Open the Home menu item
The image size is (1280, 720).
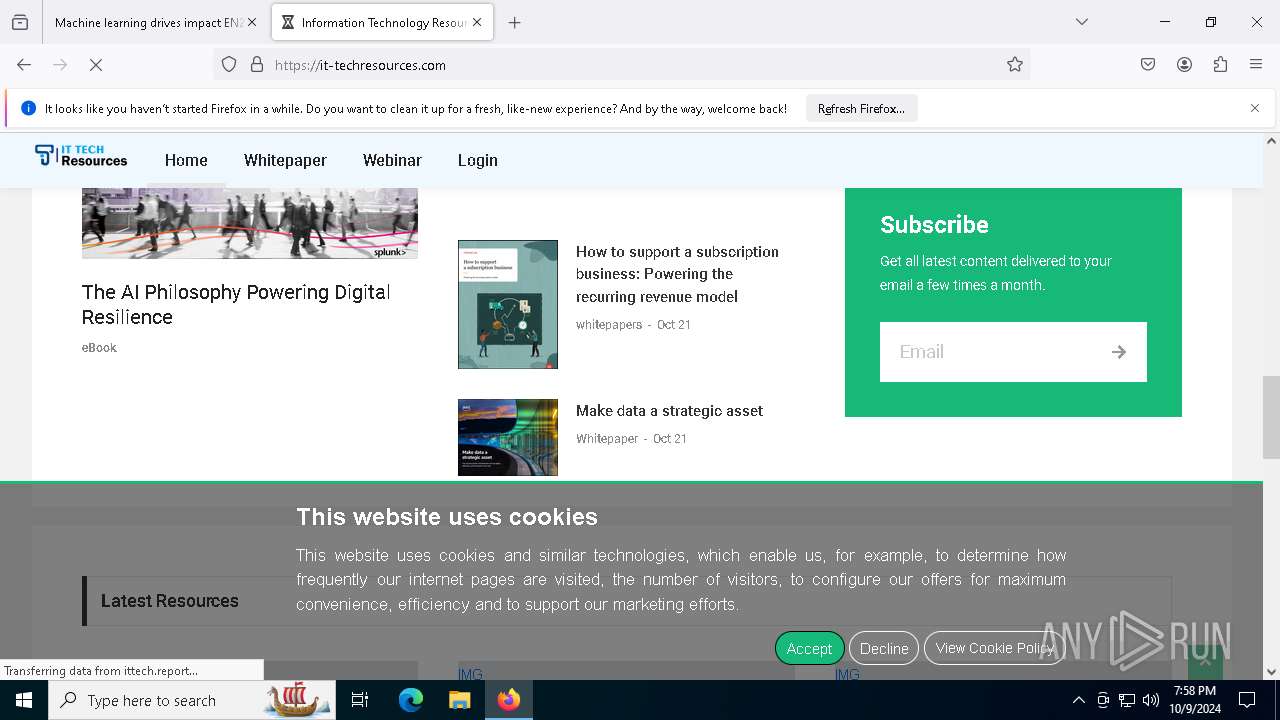coord(186,160)
